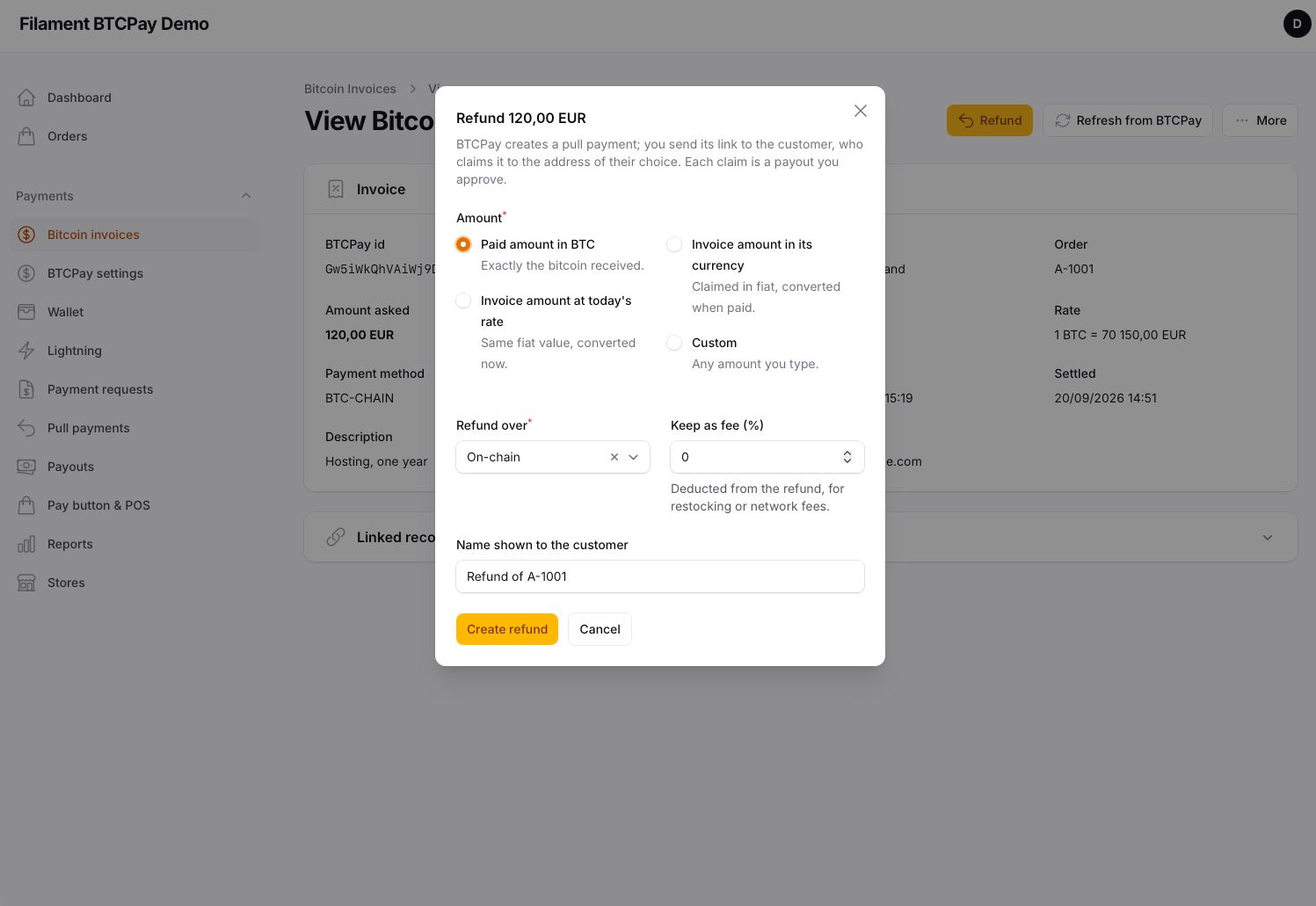The height and width of the screenshot is (906, 1316).
Task: Click the description Hosting, one year
Action: tap(376, 461)
